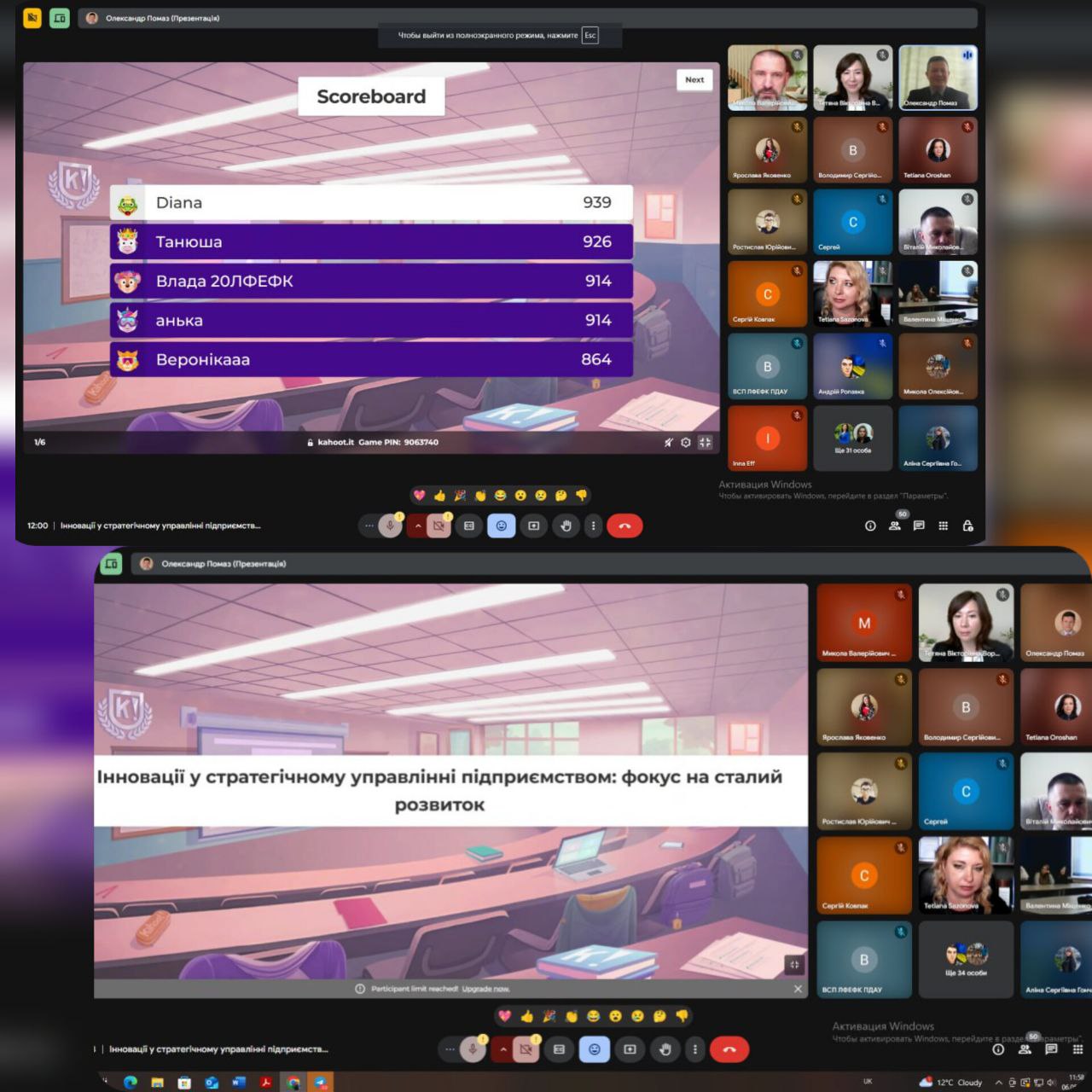Open Telegram from taskbar
The image size is (1092, 1092).
(320, 1082)
